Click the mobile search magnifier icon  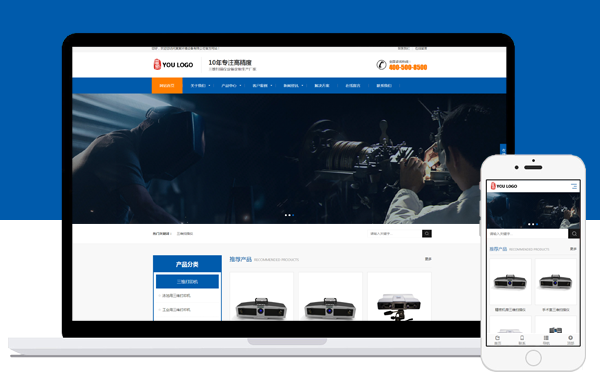574,233
